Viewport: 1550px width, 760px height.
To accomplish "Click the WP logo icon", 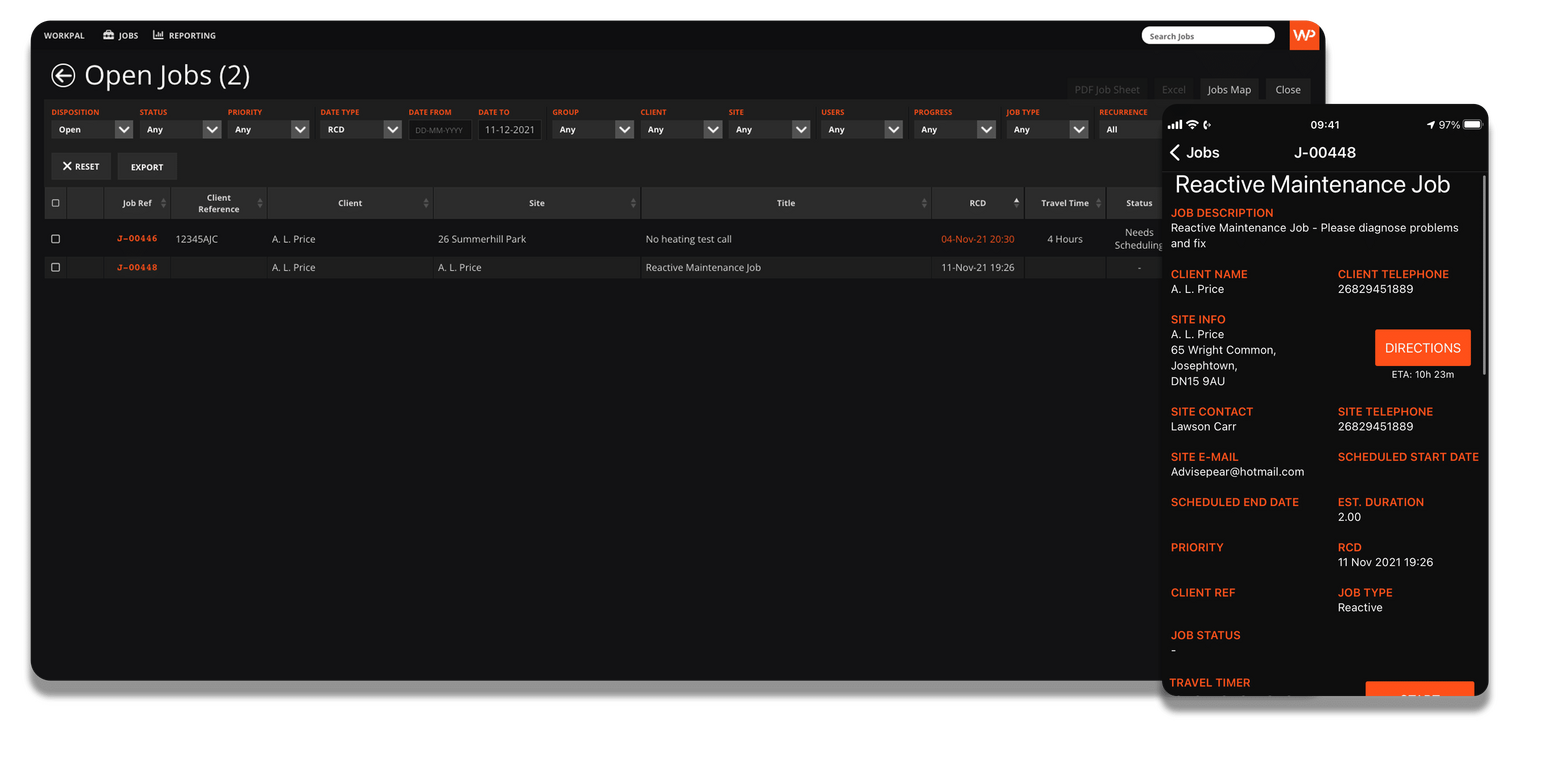I will coord(1303,33).
